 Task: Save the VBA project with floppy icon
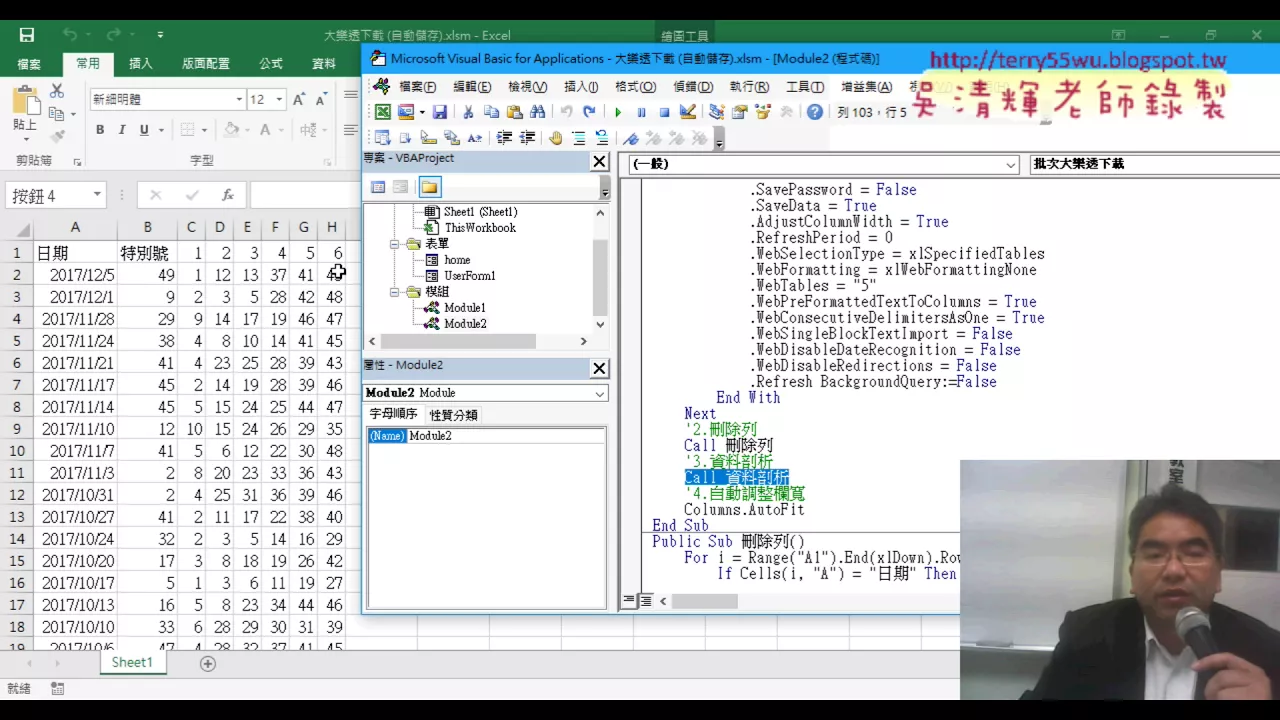point(439,112)
